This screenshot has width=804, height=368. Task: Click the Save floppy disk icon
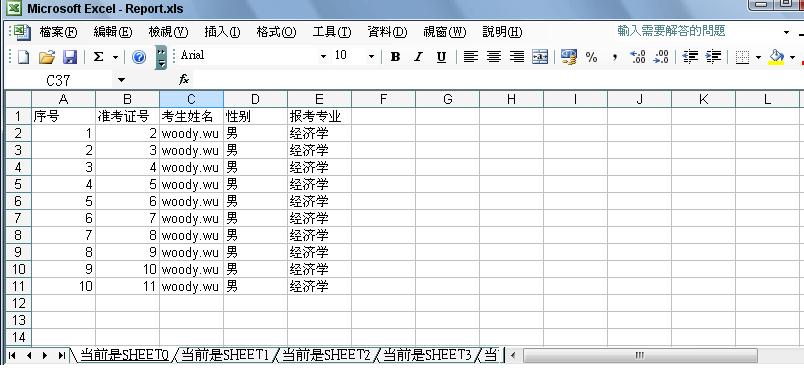[70, 57]
